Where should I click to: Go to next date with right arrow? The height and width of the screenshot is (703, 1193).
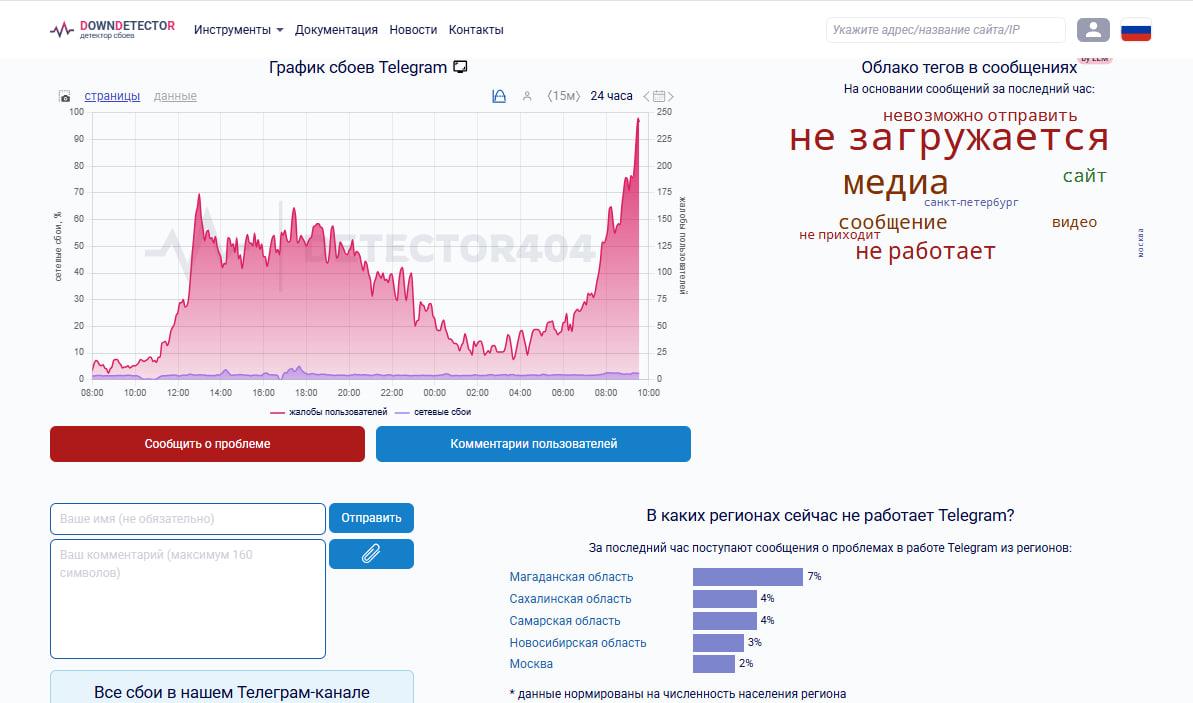click(x=670, y=96)
